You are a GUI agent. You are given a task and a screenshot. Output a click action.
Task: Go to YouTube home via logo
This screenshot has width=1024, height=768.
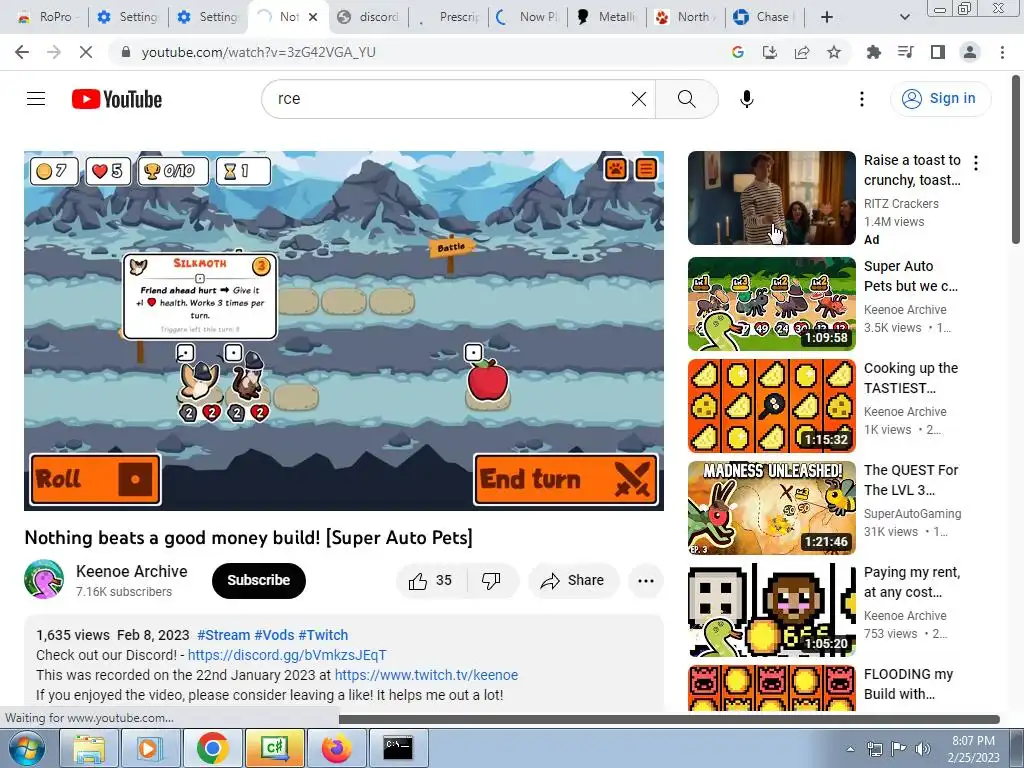(x=117, y=99)
